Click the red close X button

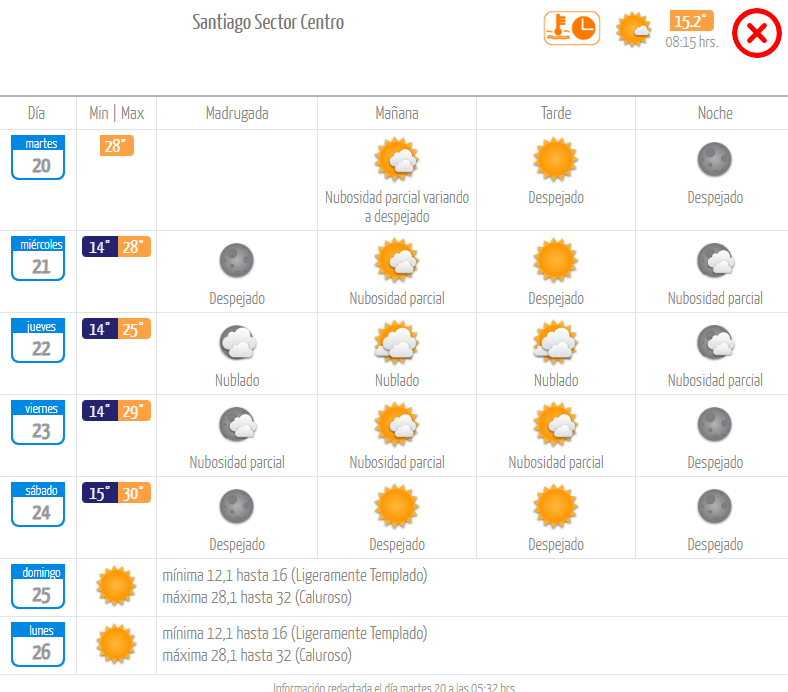[756, 33]
